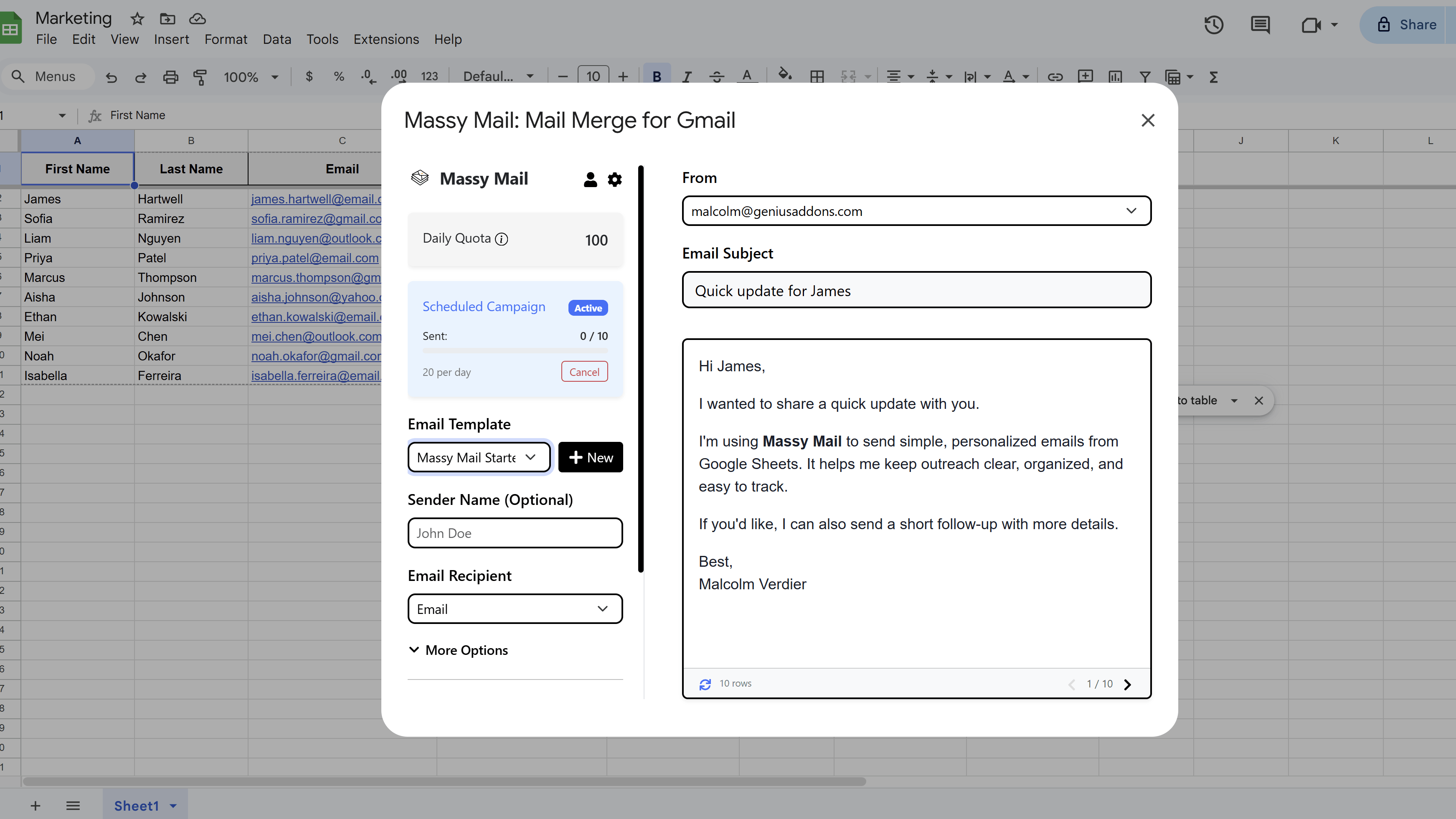The height and width of the screenshot is (819, 1456).
Task: Select the paint format tool
Action: point(200,77)
